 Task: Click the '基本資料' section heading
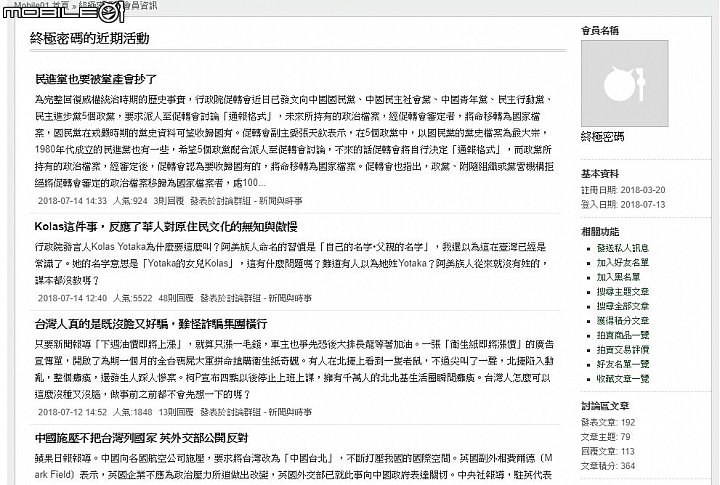click(600, 174)
